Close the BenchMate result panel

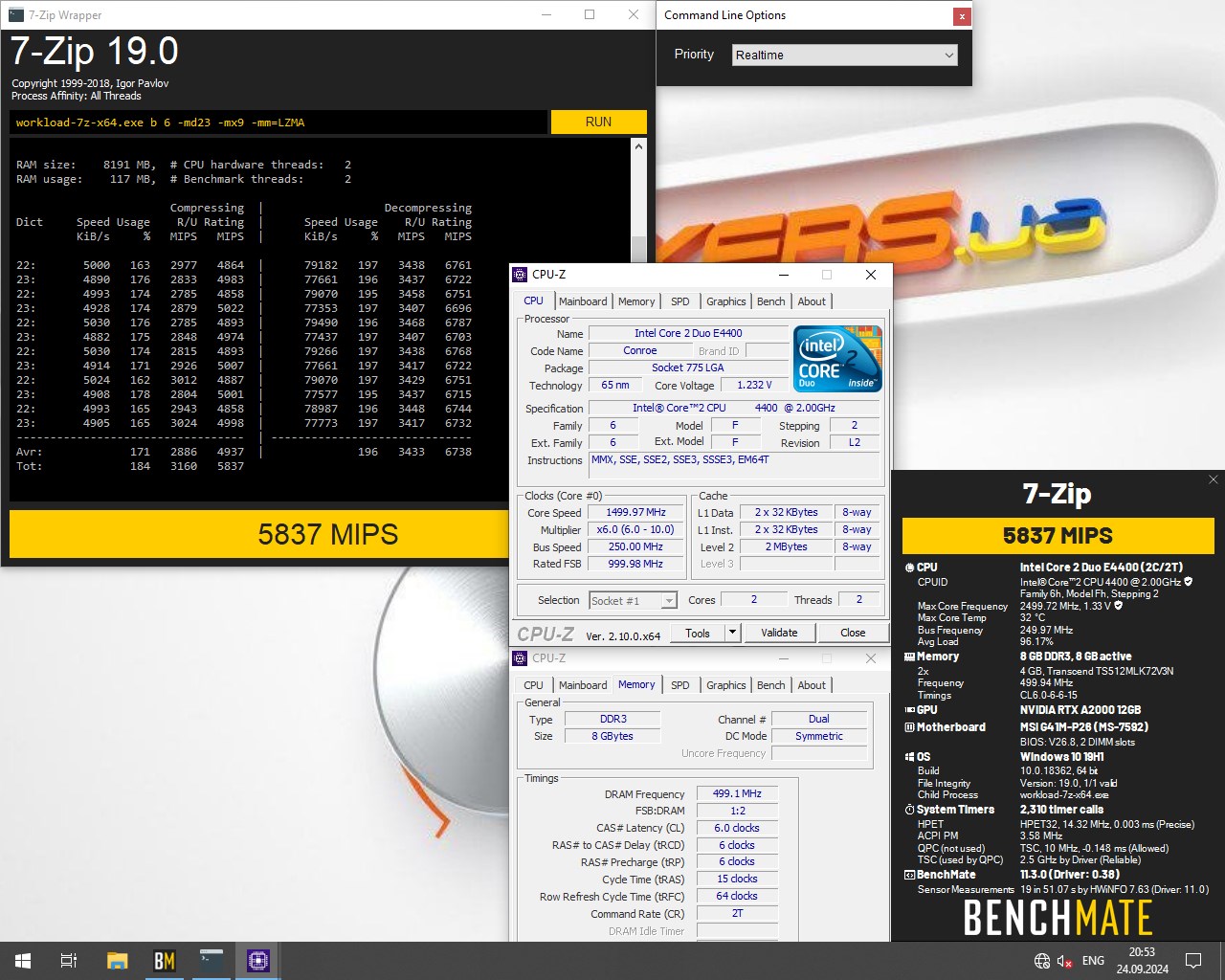coord(1213,479)
